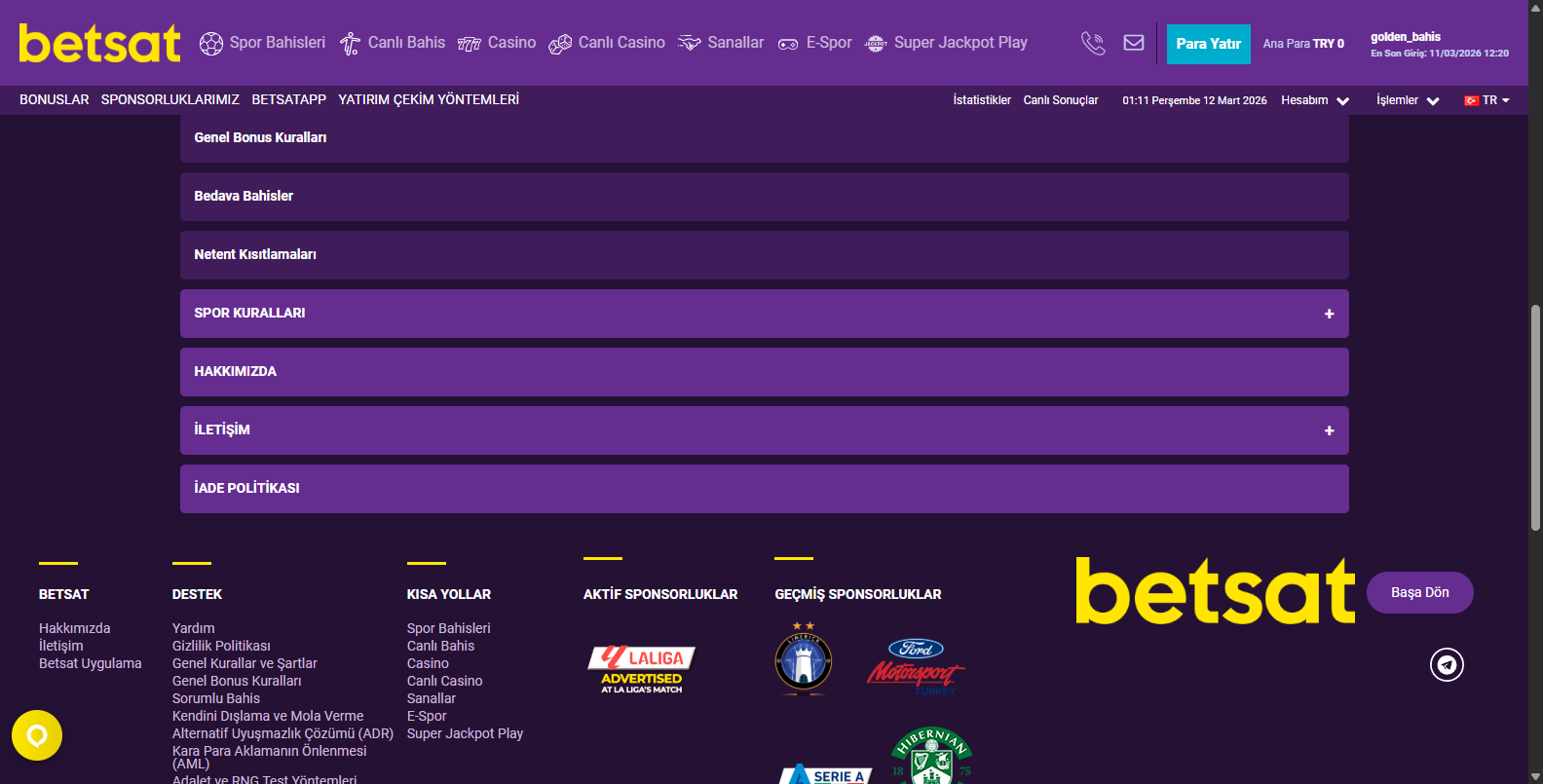Open the Genel Bonus Kuralları panel

tap(765, 138)
